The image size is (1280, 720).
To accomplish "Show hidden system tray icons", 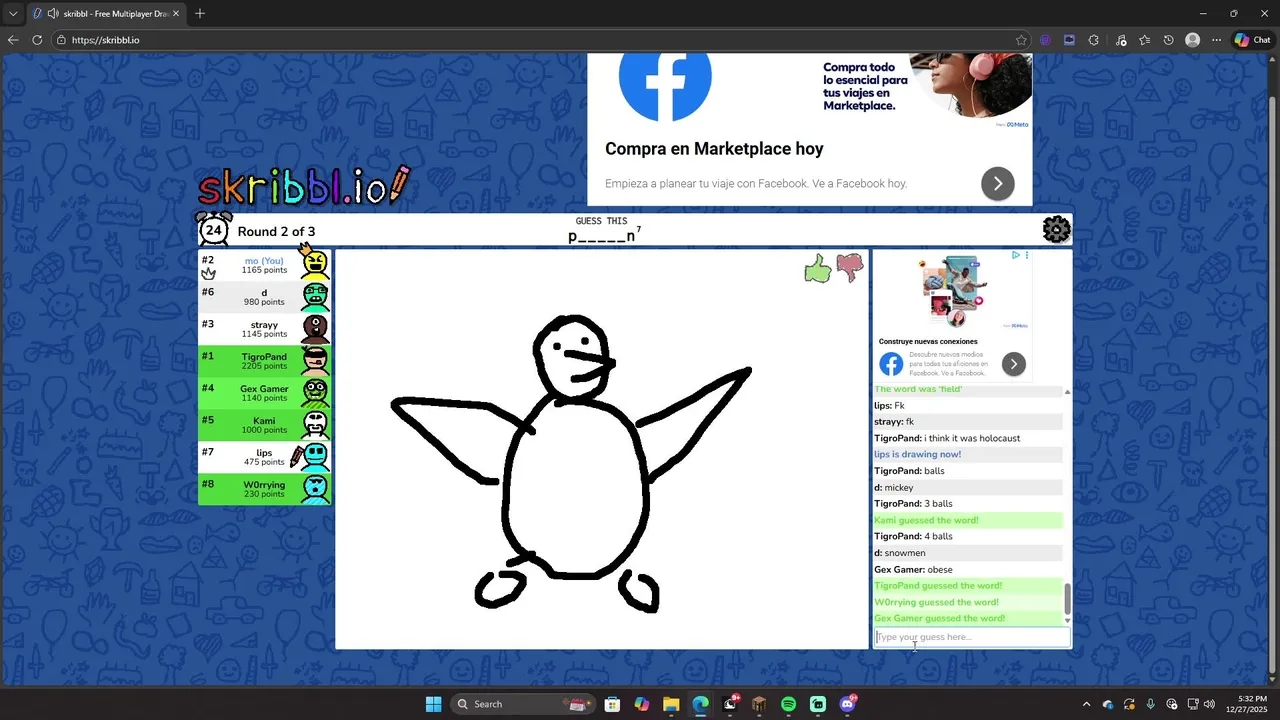I will click(x=1086, y=704).
